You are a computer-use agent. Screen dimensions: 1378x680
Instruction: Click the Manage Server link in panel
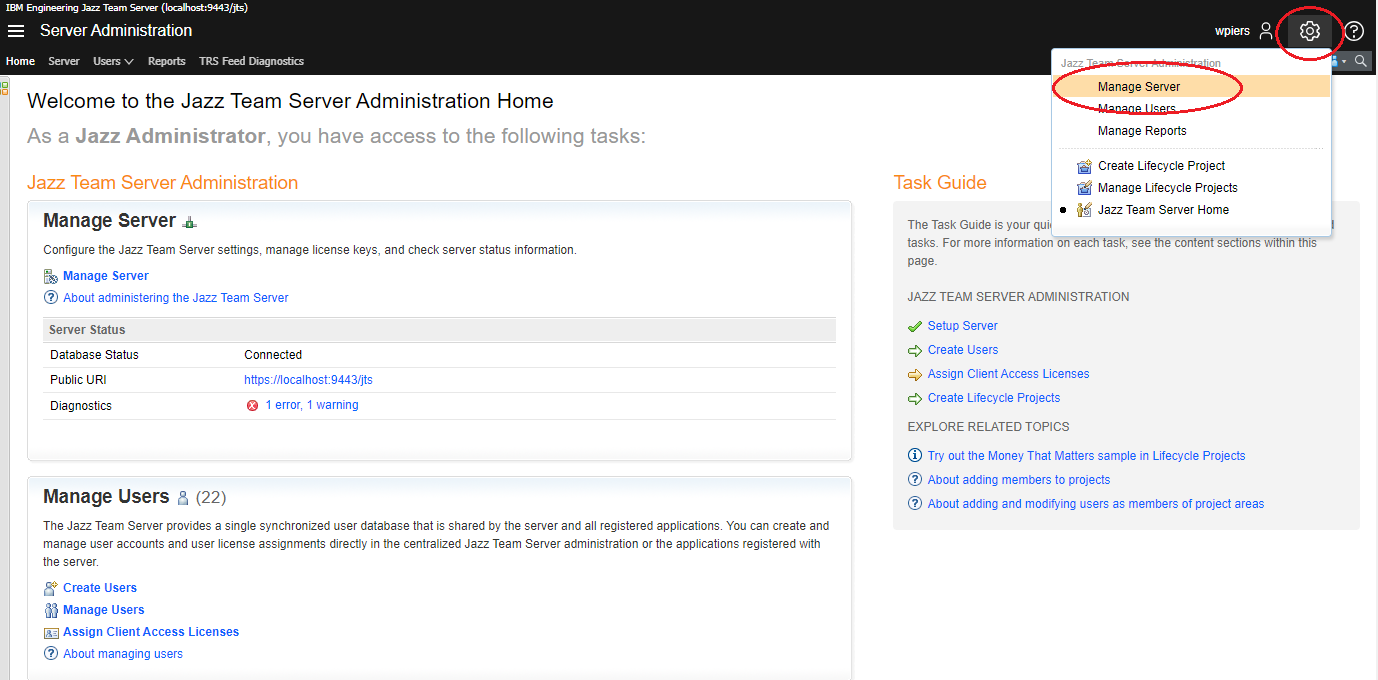[x=106, y=276]
